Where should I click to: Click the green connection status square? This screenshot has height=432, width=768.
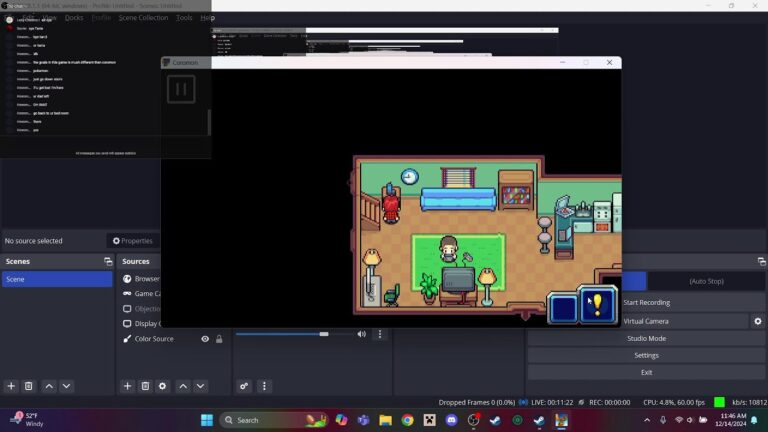720,402
